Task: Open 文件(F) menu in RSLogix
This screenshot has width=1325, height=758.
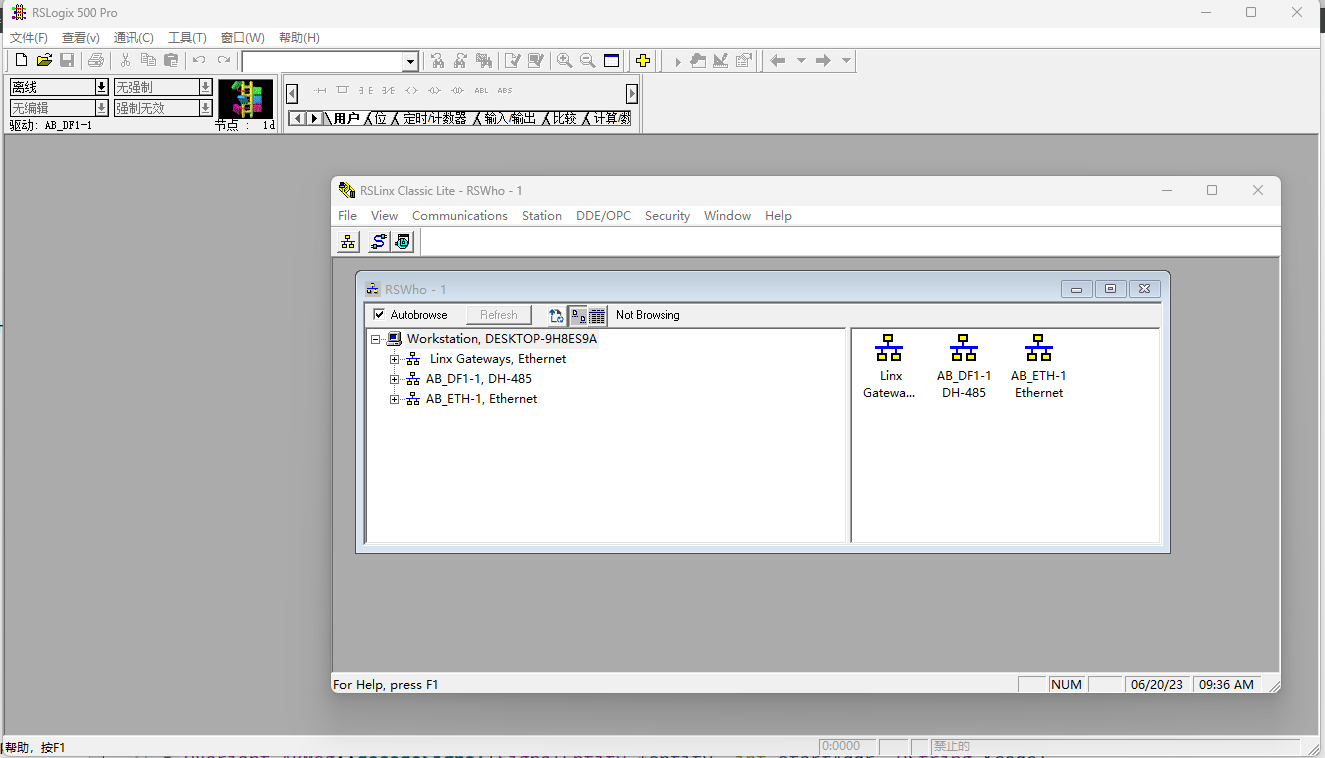Action: [x=29, y=38]
